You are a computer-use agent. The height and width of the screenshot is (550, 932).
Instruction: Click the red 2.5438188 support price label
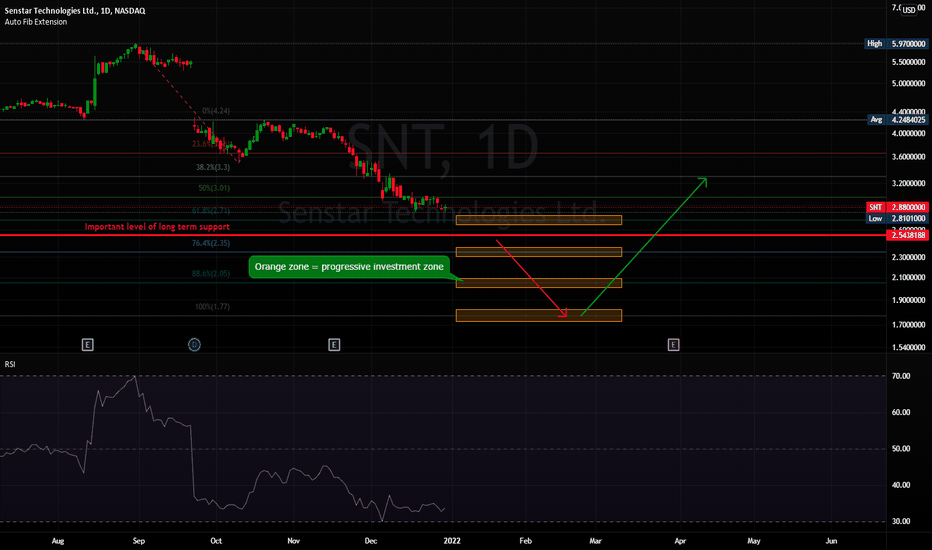click(x=907, y=235)
